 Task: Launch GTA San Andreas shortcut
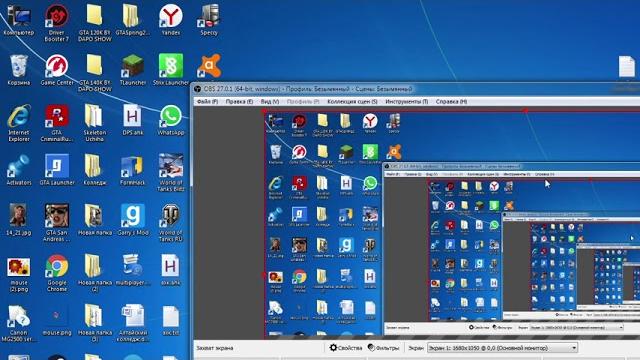pos(57,223)
